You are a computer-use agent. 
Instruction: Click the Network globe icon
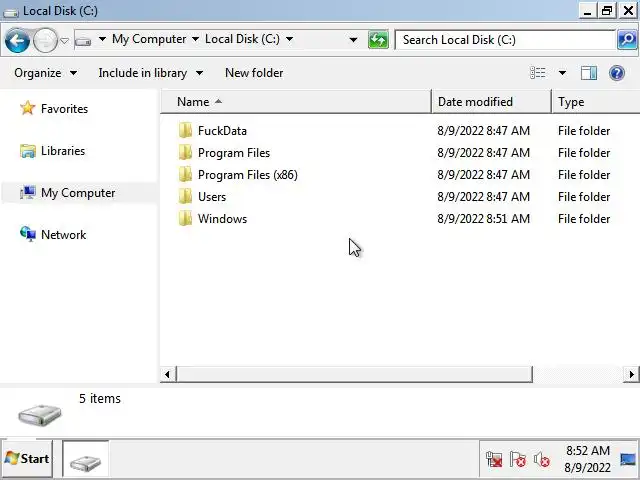(x=28, y=234)
